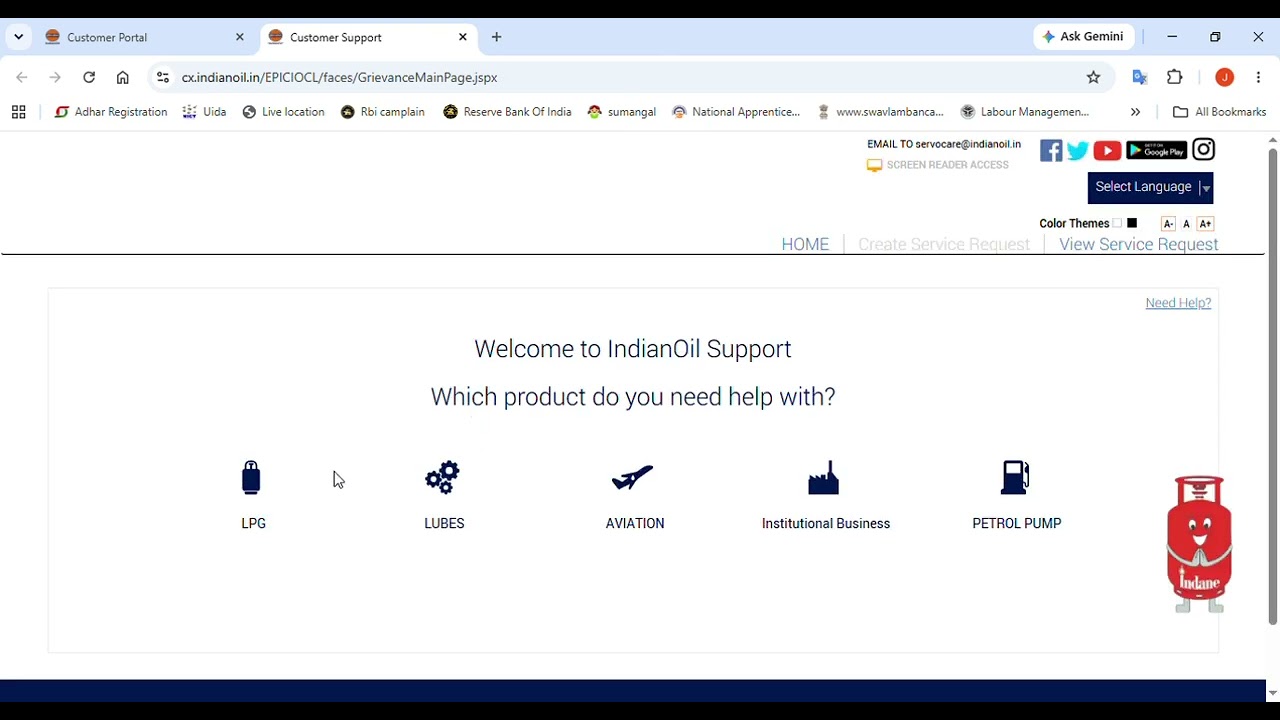Select the Customer Support tab

[x=369, y=37]
